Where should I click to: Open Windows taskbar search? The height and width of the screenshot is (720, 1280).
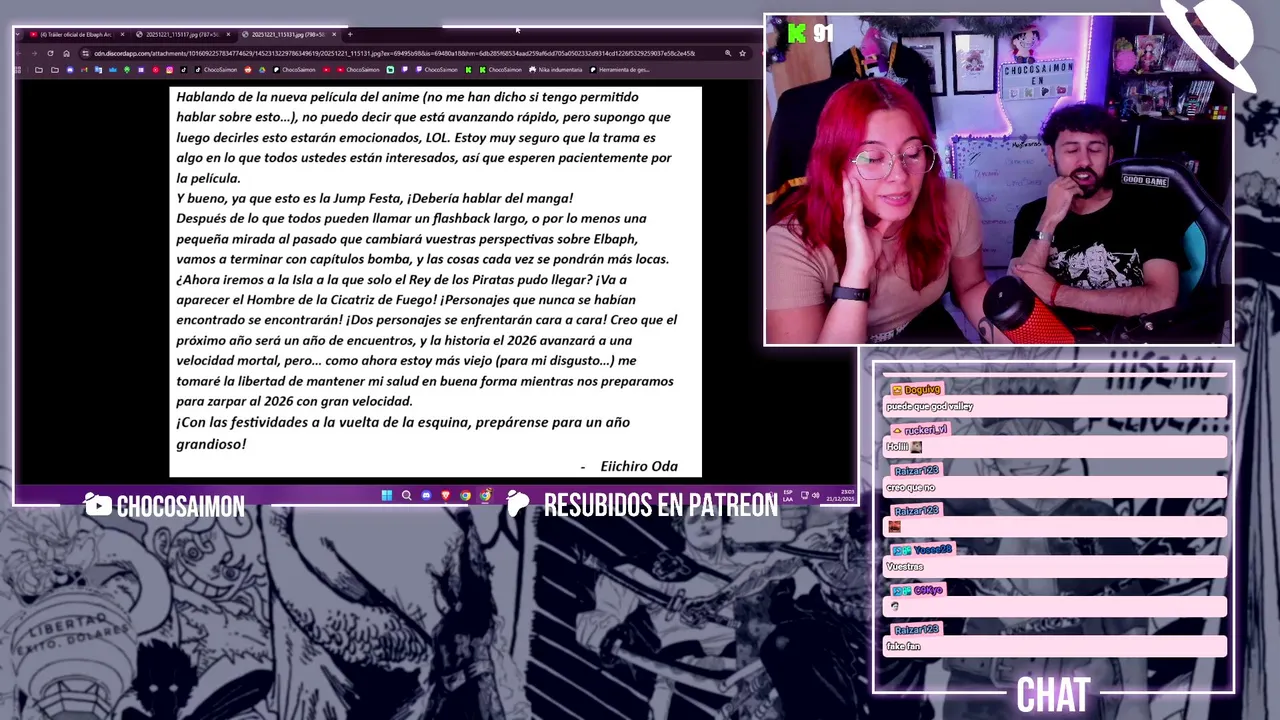[406, 495]
